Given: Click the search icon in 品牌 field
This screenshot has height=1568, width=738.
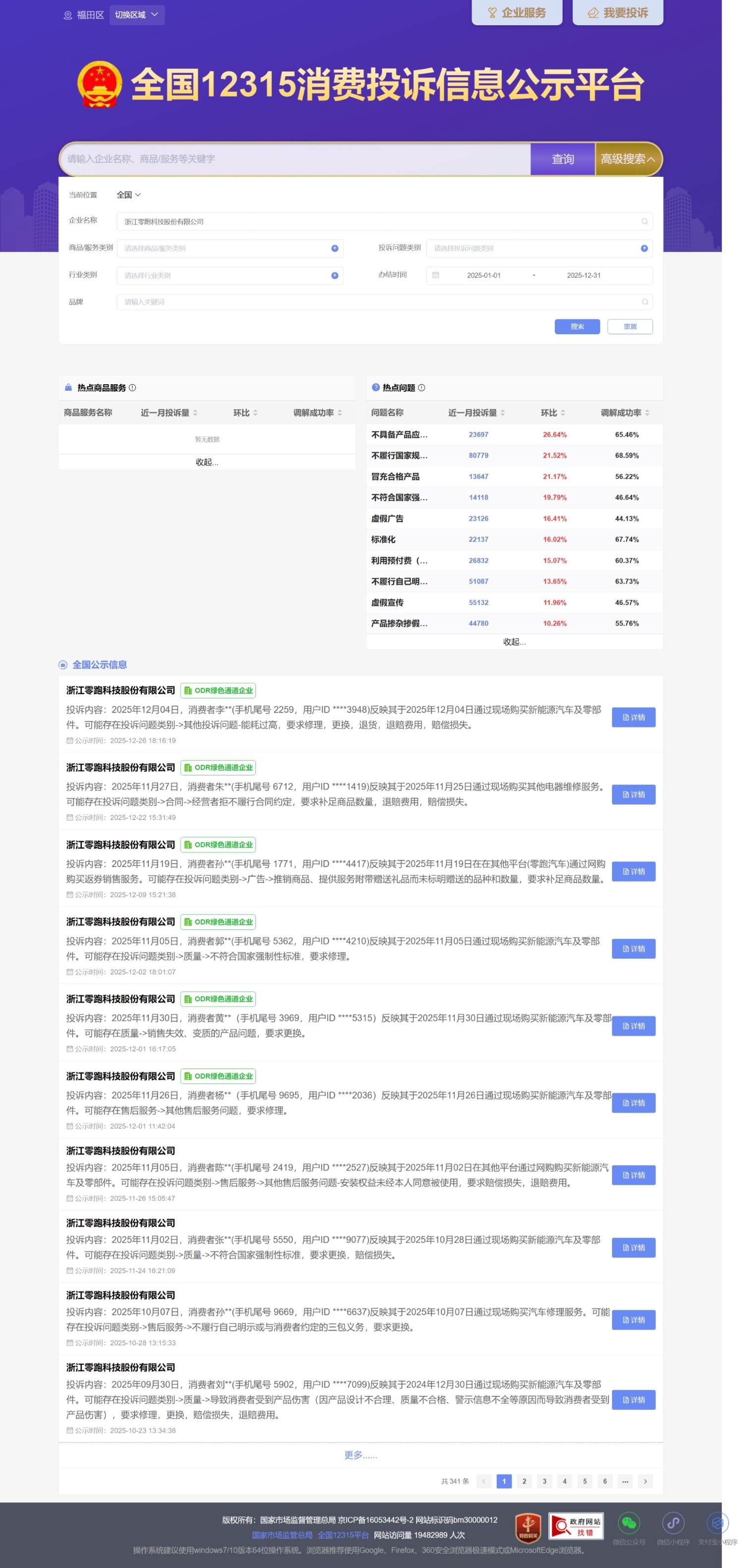Looking at the screenshot, I should (644, 302).
